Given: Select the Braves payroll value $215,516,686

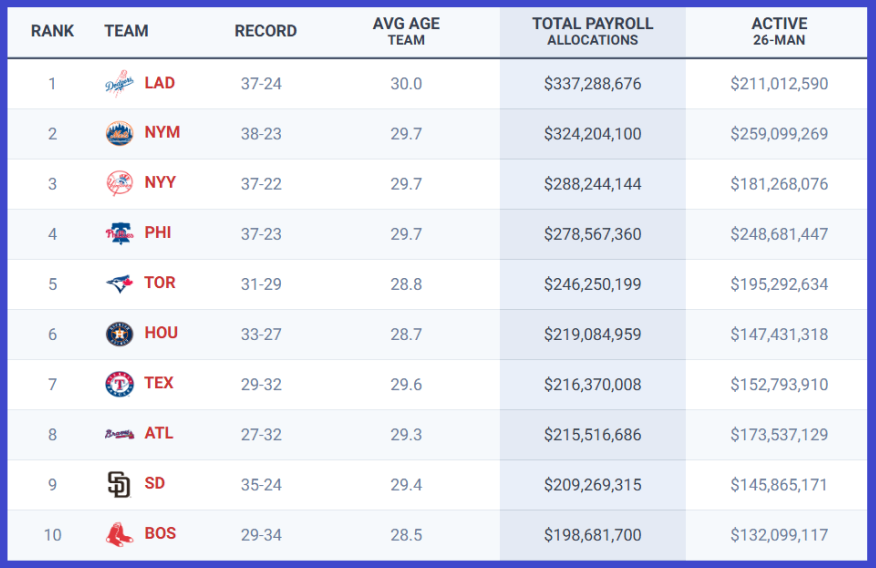Looking at the screenshot, I should point(592,435).
